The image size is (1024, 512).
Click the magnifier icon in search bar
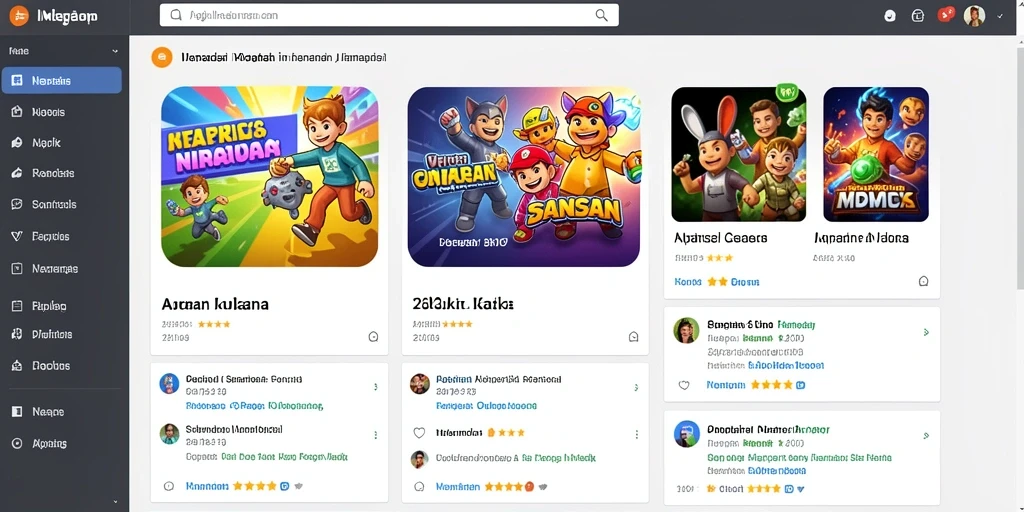(601, 15)
